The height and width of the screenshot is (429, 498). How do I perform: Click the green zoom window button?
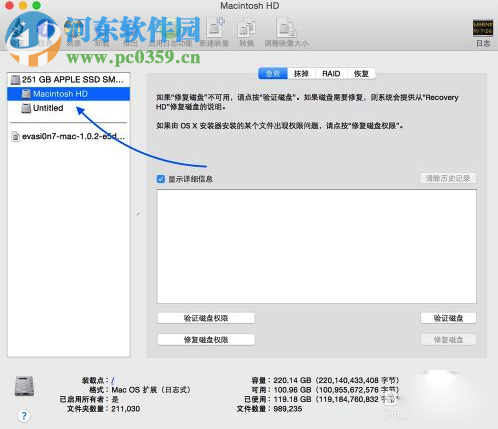pos(36,5)
